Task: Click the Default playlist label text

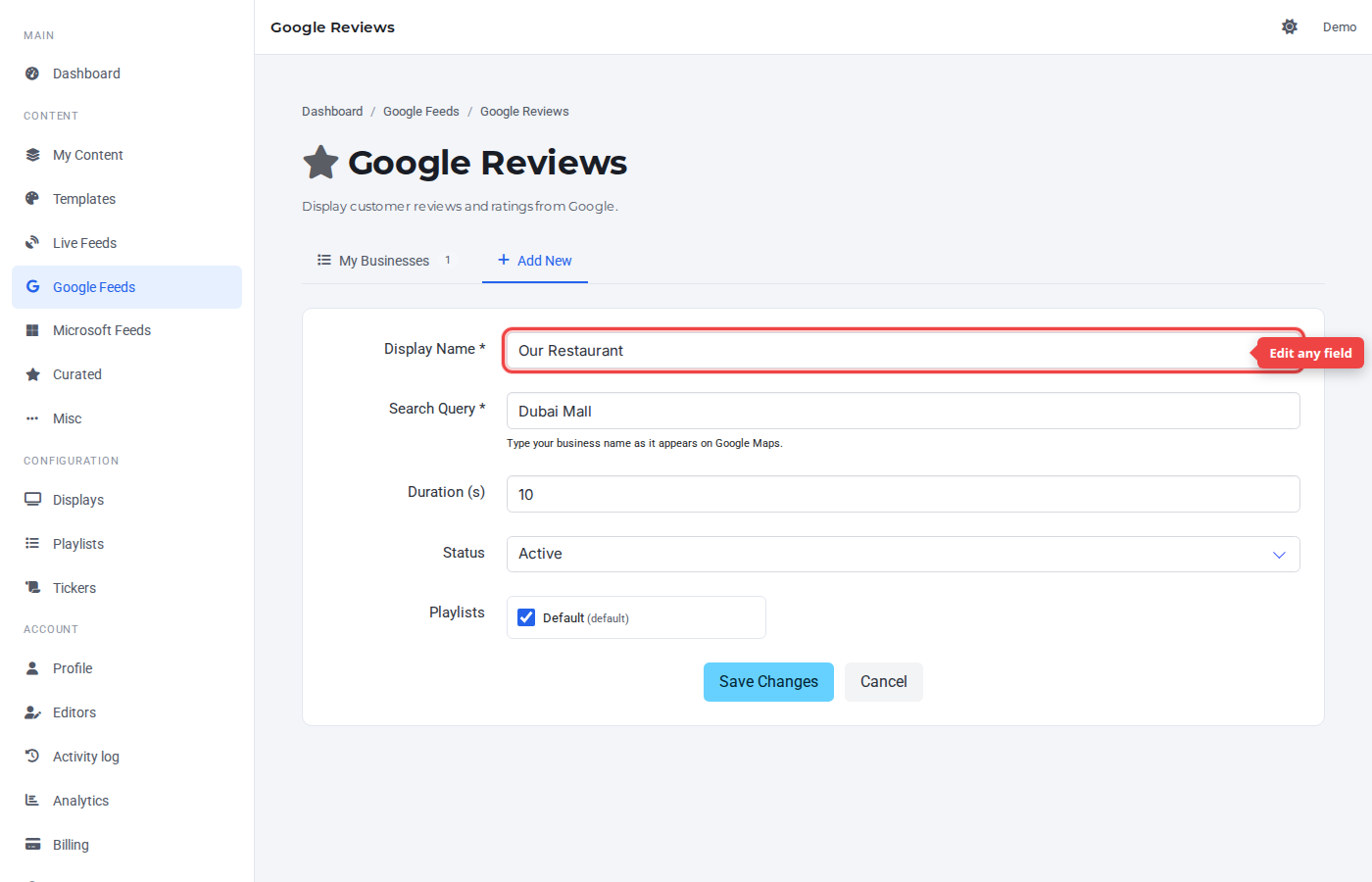Action: 586,618
